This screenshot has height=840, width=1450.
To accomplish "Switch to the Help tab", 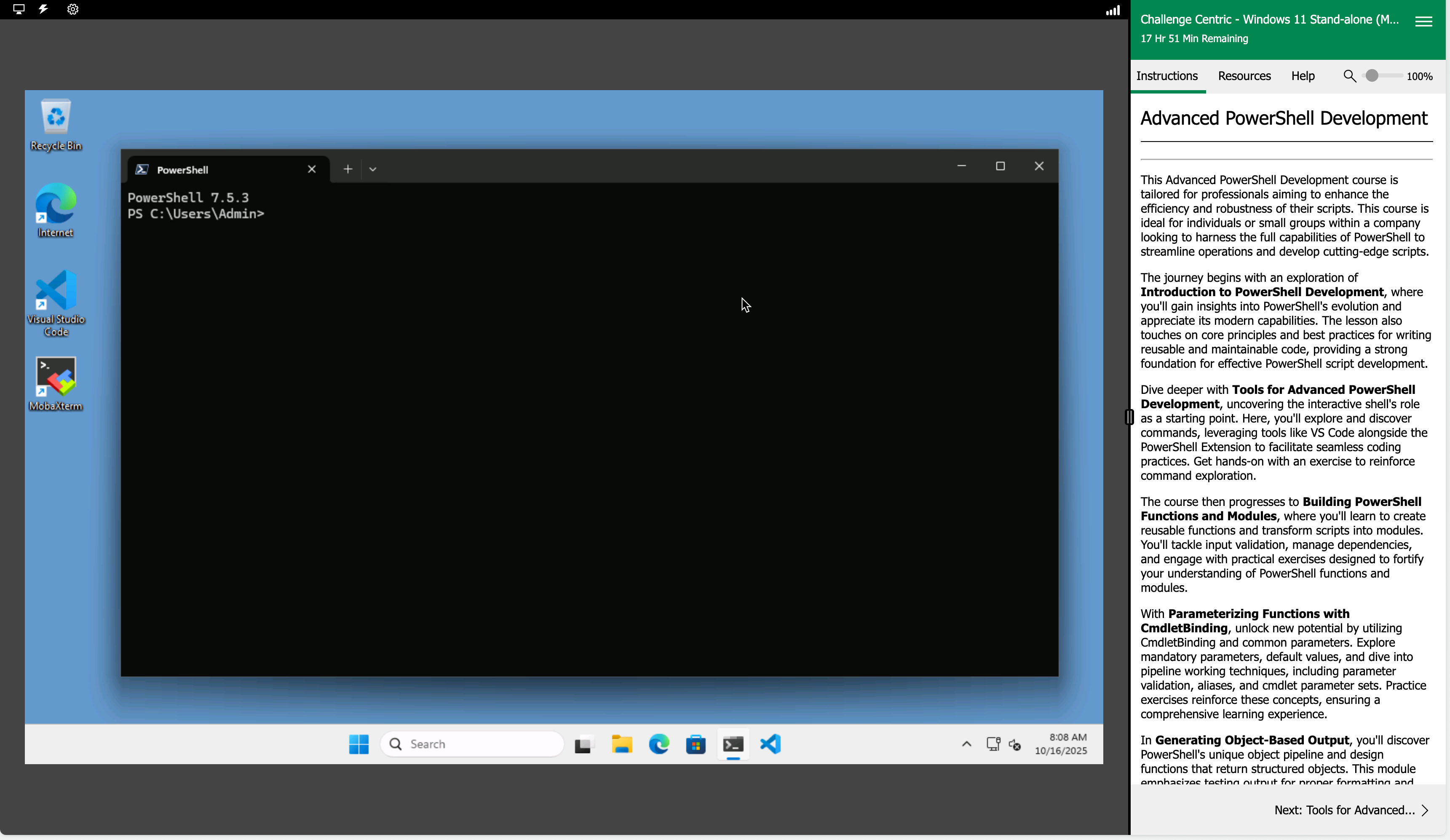I will [x=1303, y=76].
